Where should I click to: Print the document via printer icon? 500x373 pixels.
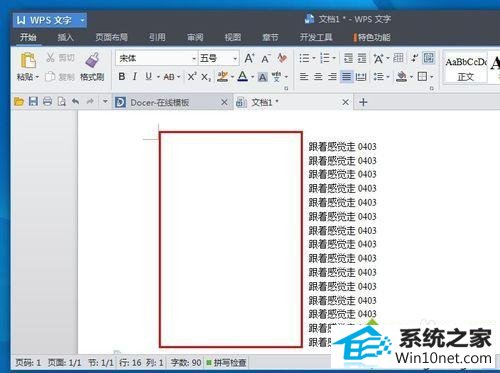pyautogui.click(x=47, y=101)
